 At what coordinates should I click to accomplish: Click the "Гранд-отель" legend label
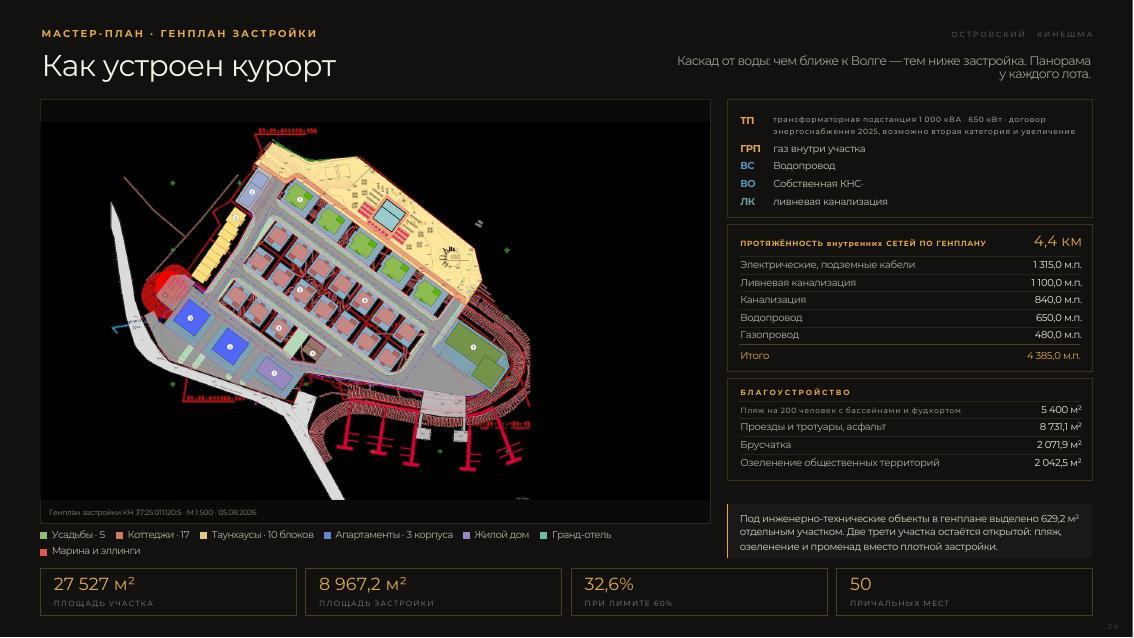581,535
